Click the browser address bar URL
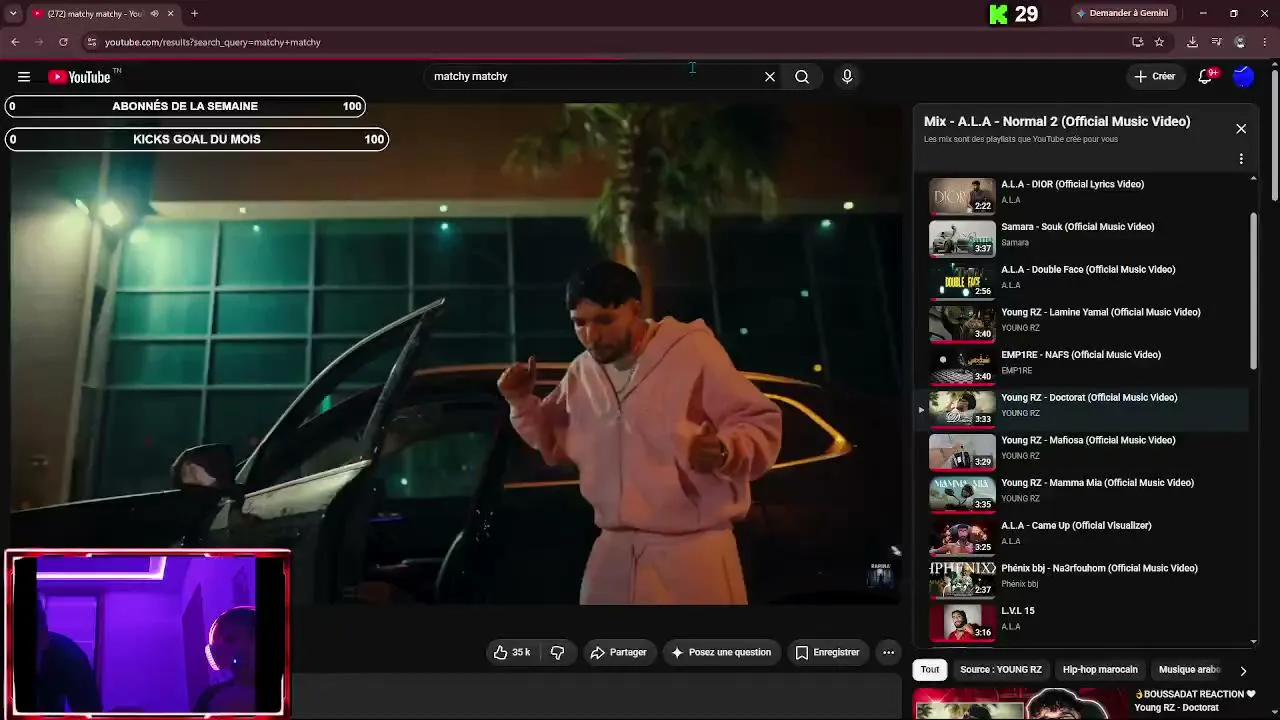 pyautogui.click(x=213, y=42)
